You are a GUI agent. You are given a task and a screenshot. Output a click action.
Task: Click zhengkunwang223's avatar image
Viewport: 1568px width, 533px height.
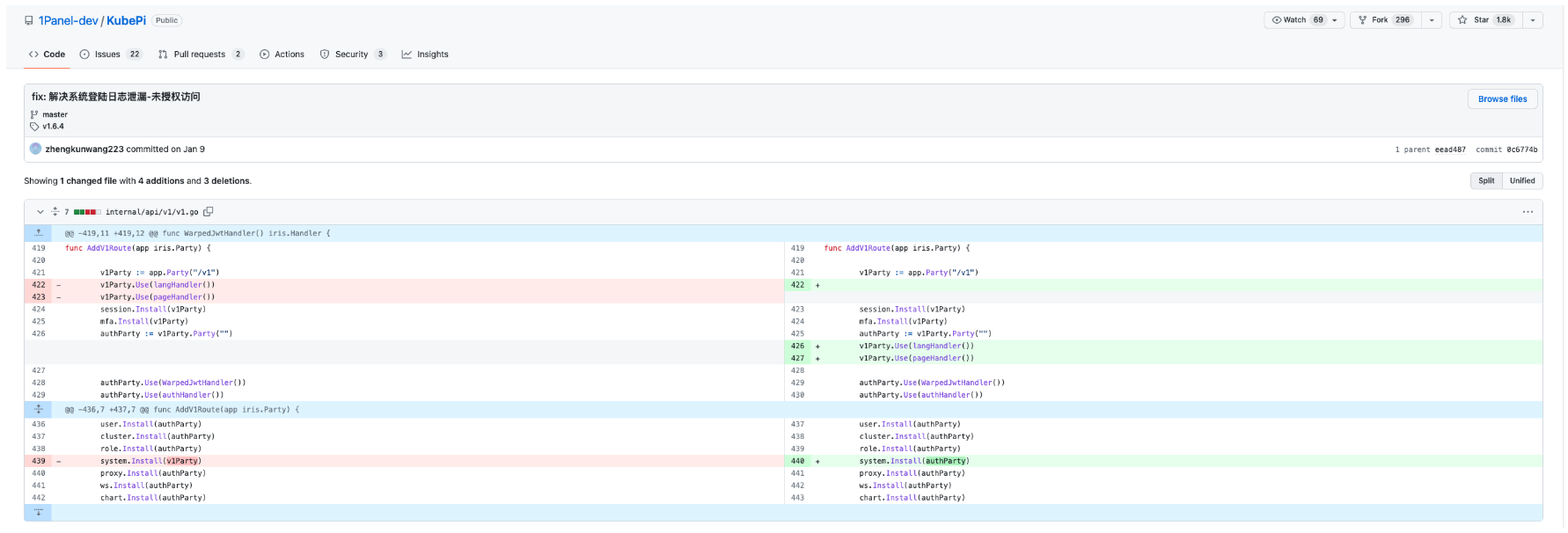(36, 149)
